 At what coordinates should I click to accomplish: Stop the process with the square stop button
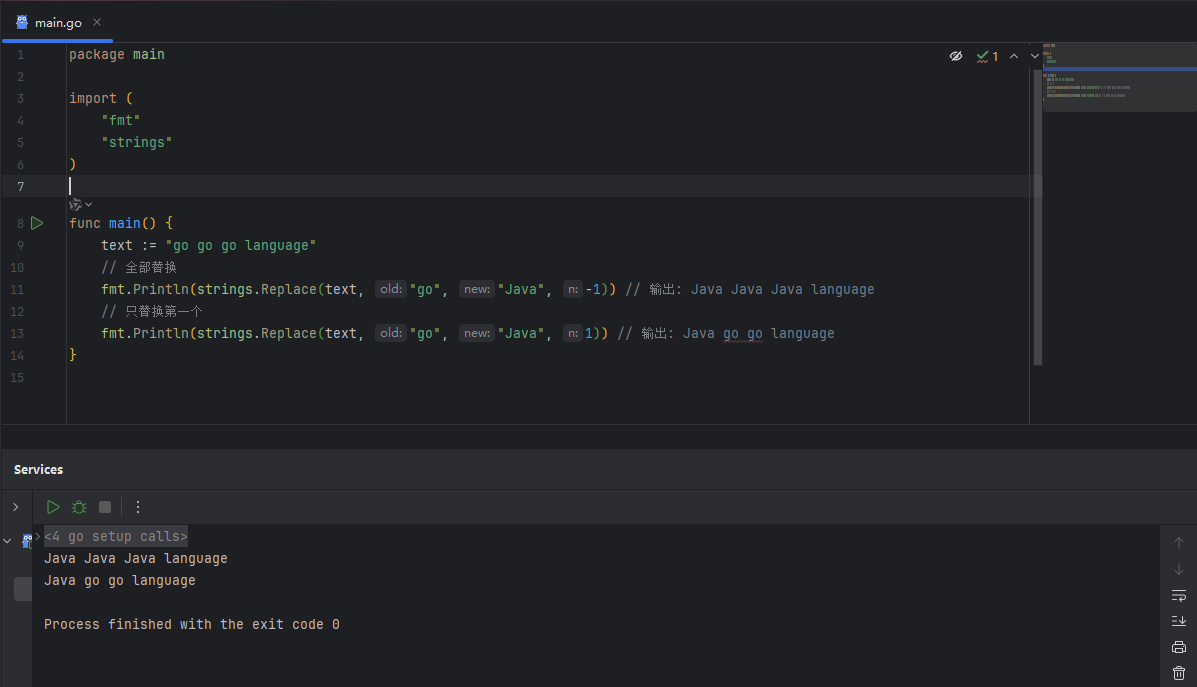105,507
